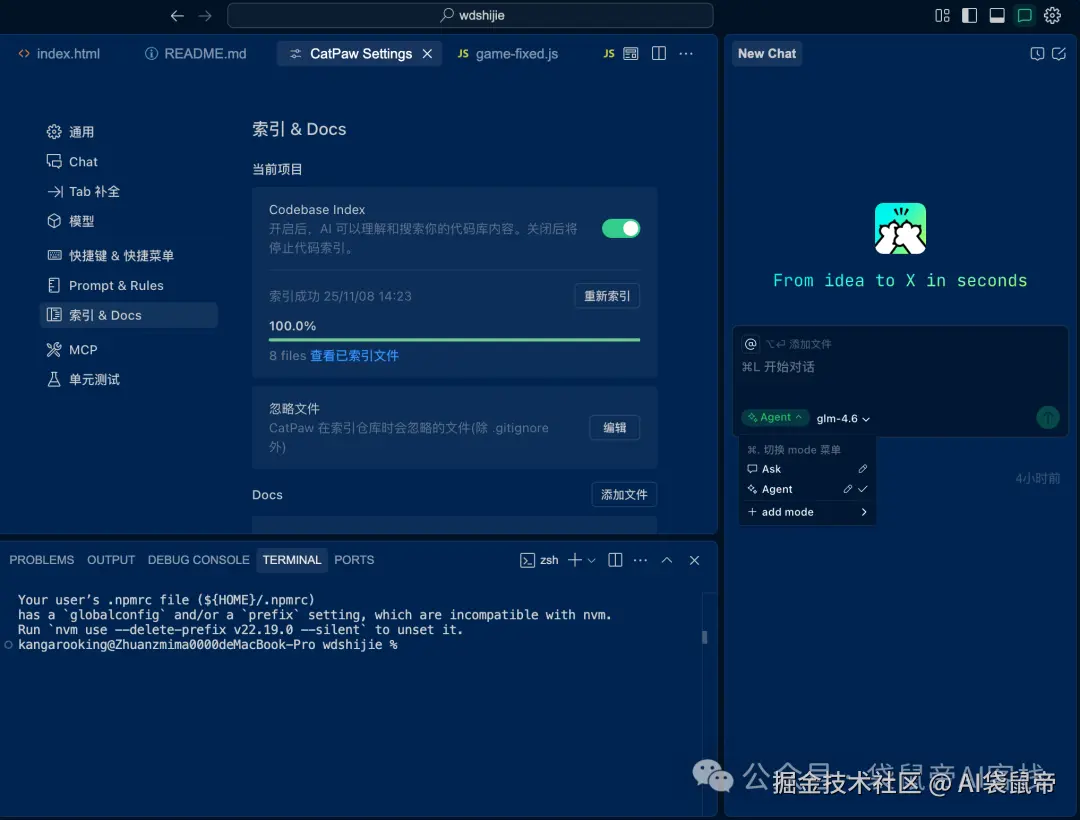Open the customize layout icon
Image resolution: width=1080 pixels, height=820 pixels.
click(942, 15)
